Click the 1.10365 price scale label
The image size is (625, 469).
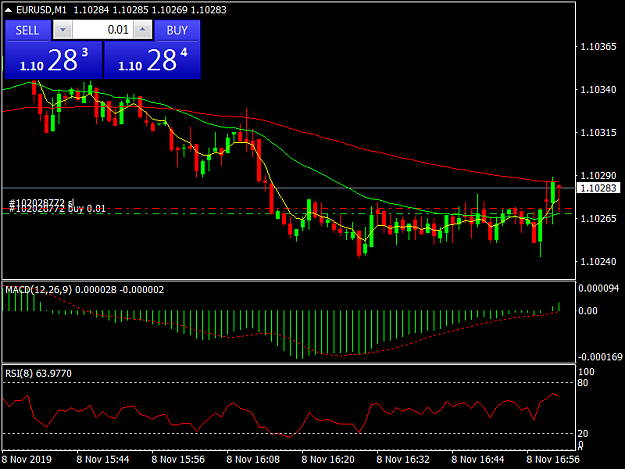598,47
